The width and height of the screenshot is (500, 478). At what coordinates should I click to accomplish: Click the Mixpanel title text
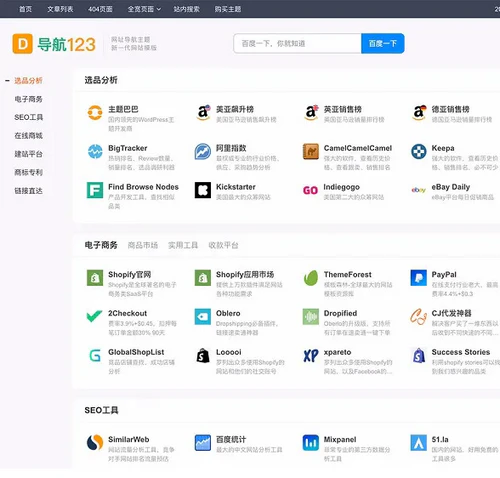point(340,439)
